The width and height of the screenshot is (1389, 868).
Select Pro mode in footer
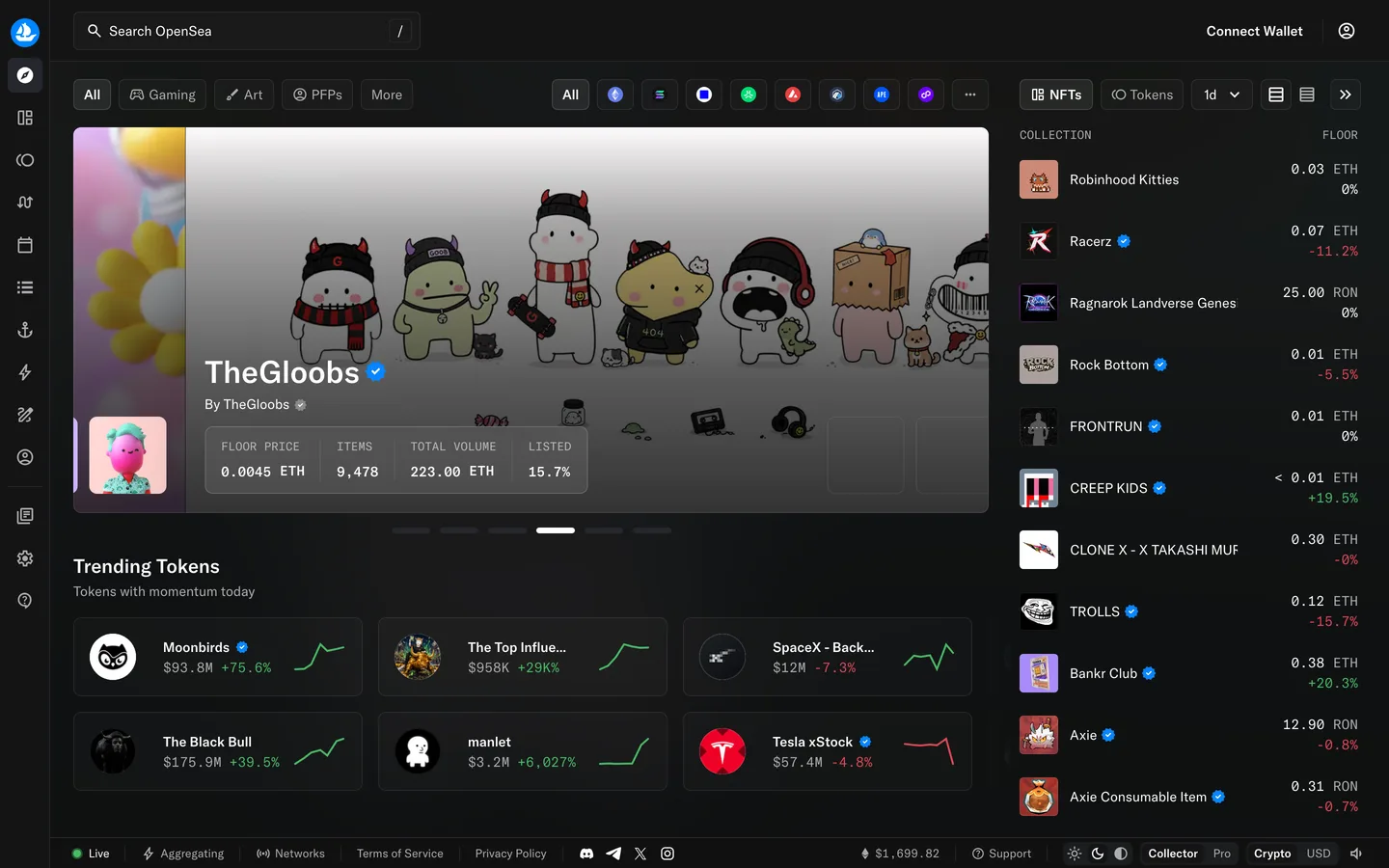point(1222,854)
